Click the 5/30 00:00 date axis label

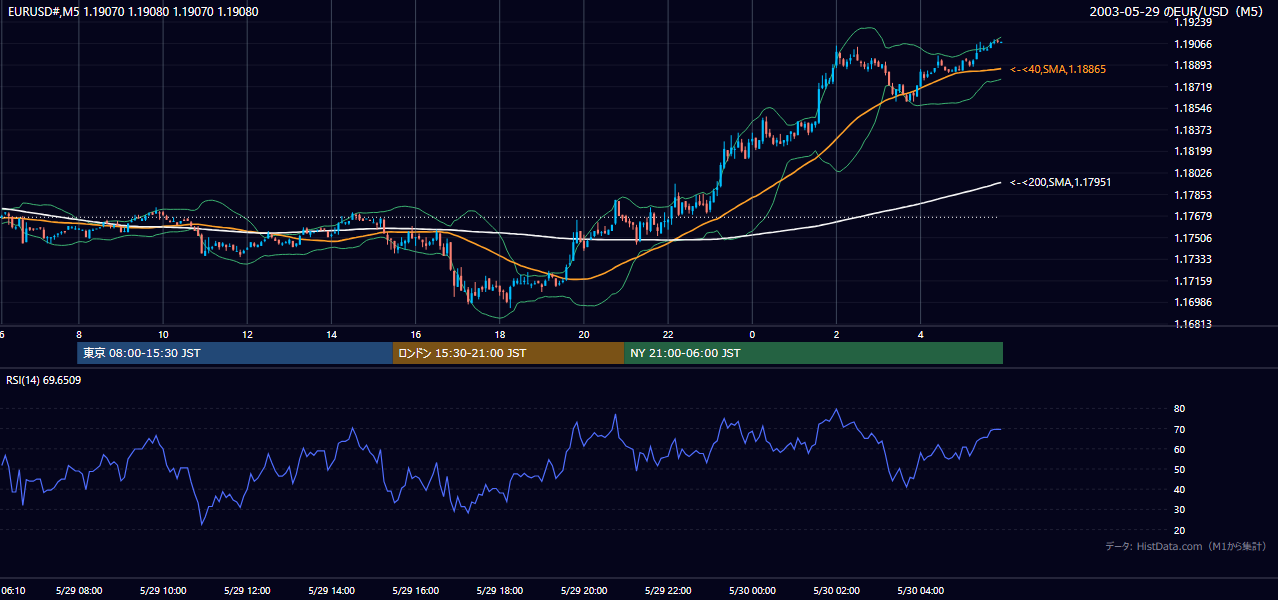(x=752, y=591)
